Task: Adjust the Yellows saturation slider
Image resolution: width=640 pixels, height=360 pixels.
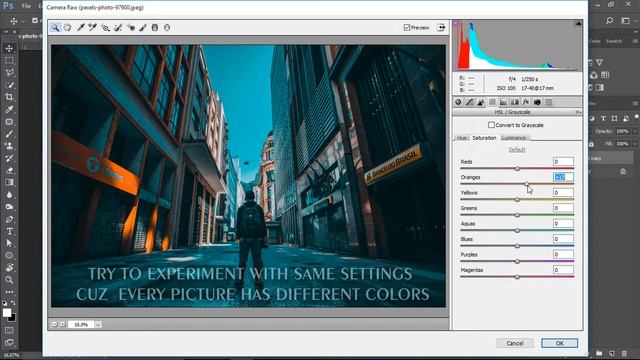Action: click(517, 199)
